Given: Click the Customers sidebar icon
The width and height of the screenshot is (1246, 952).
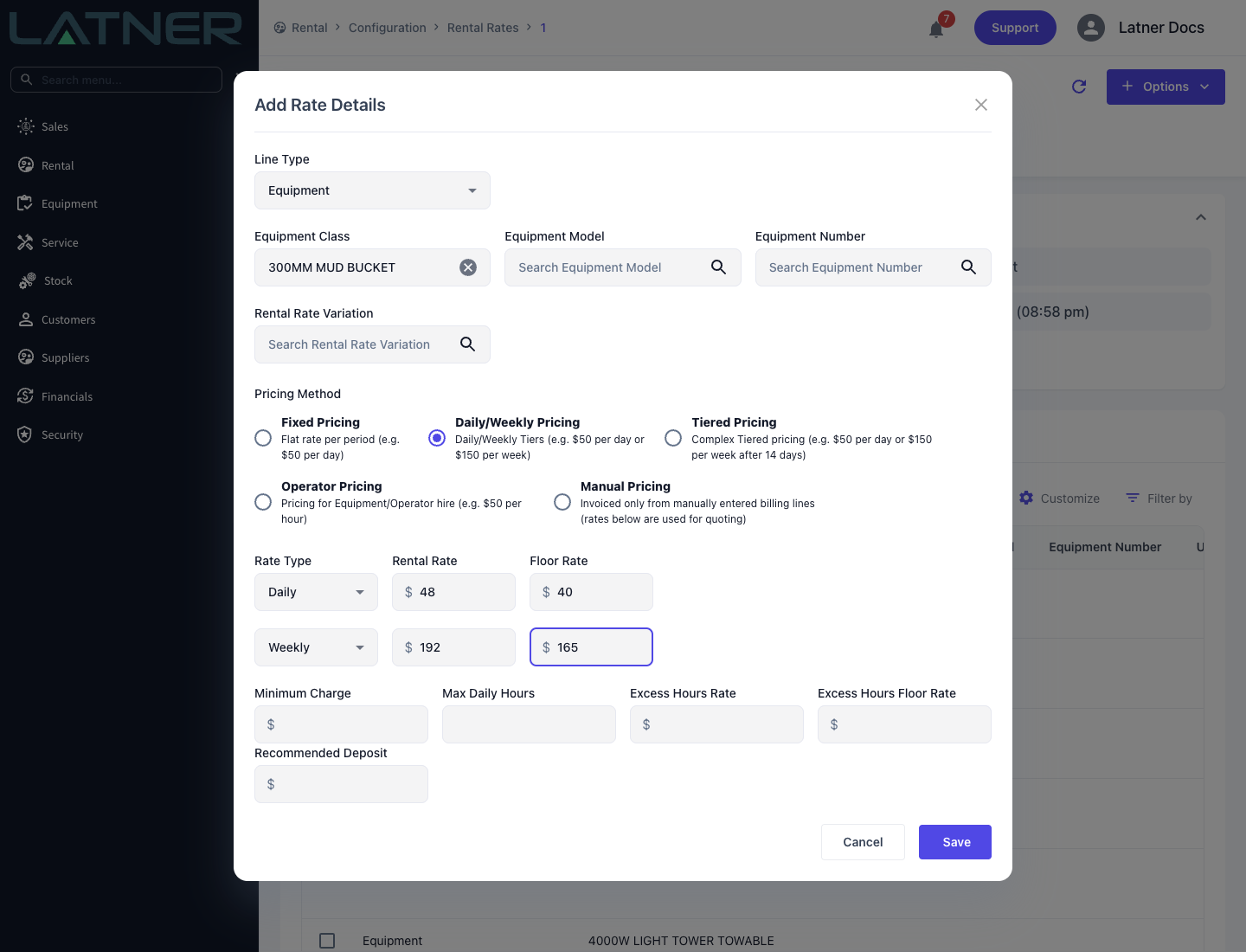Looking at the screenshot, I should [26, 319].
